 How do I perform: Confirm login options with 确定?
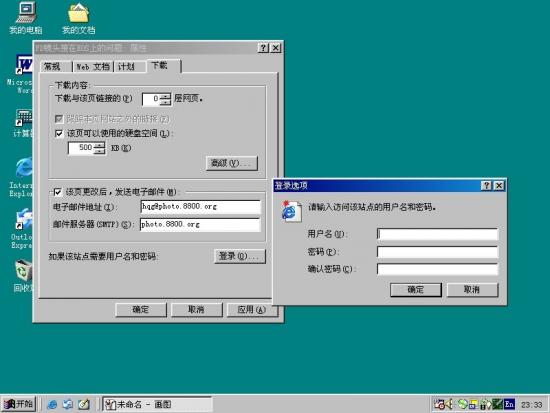[x=416, y=290]
